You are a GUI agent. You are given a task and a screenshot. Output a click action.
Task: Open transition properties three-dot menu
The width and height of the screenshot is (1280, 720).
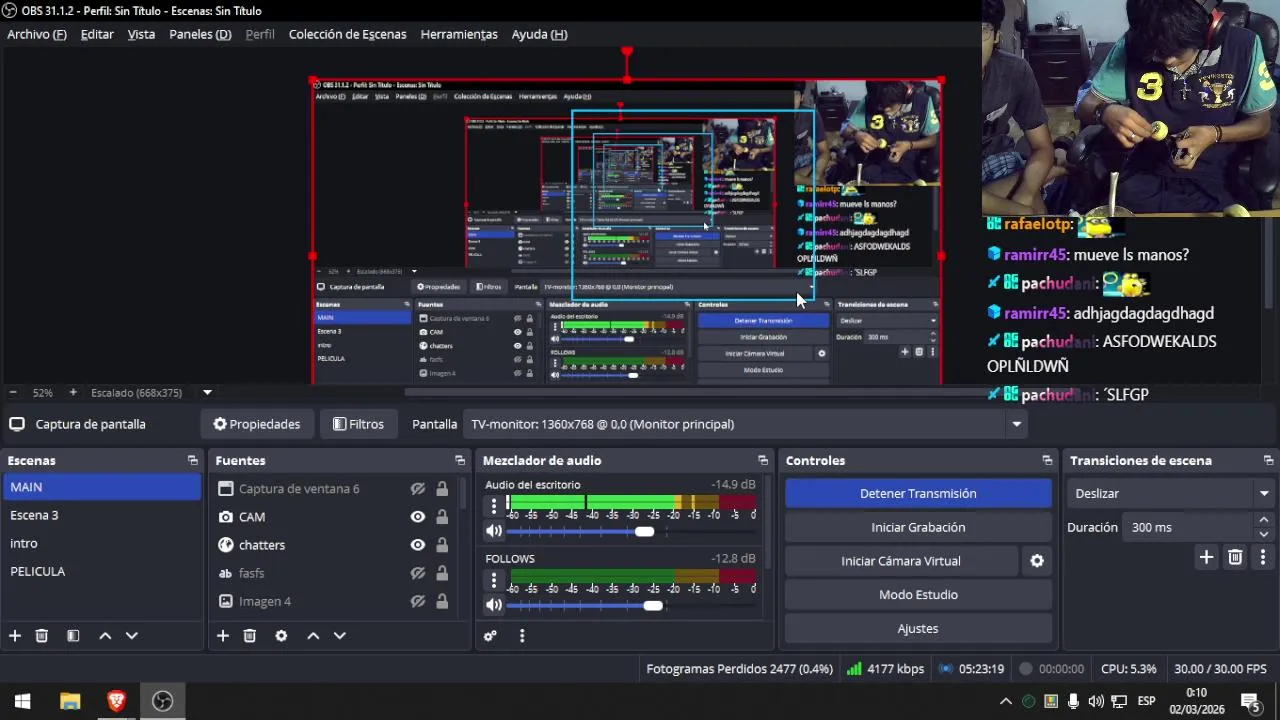point(1263,558)
